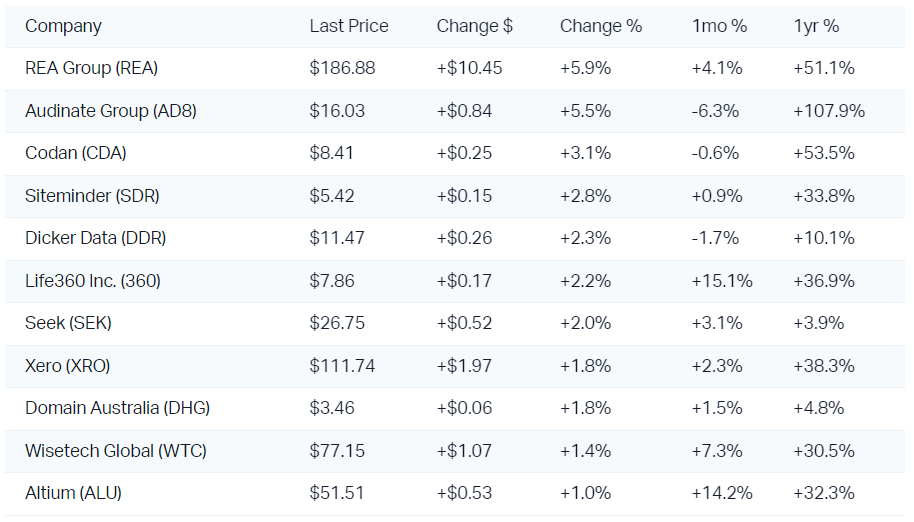Click the Xero (XRO) company link
The image size is (914, 522).
point(67,366)
